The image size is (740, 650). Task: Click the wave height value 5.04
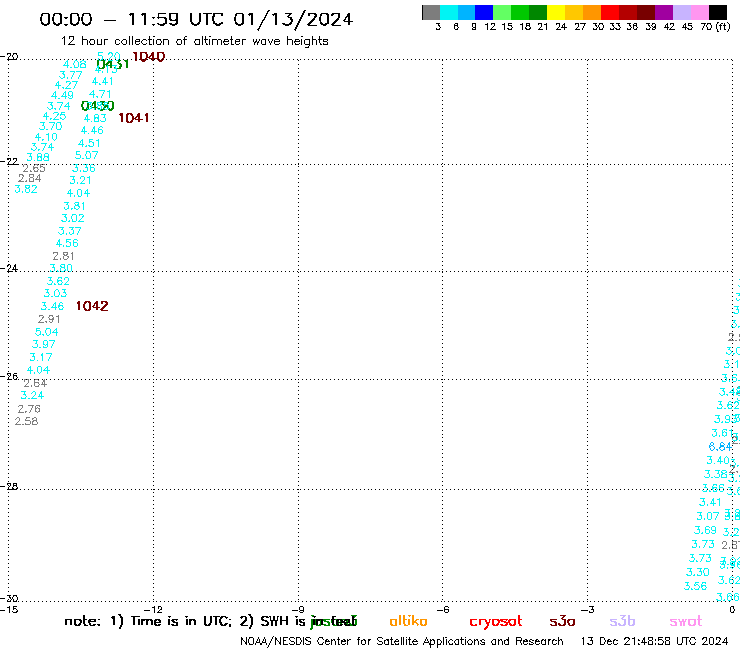(46, 332)
